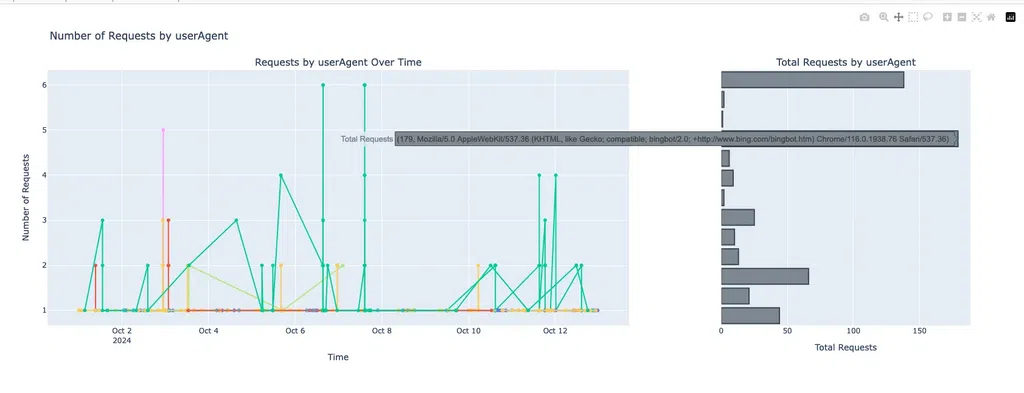The height and width of the screenshot is (393, 1024).
Task: Click the bar reaching about 66 total requests
Action: [x=765, y=276]
